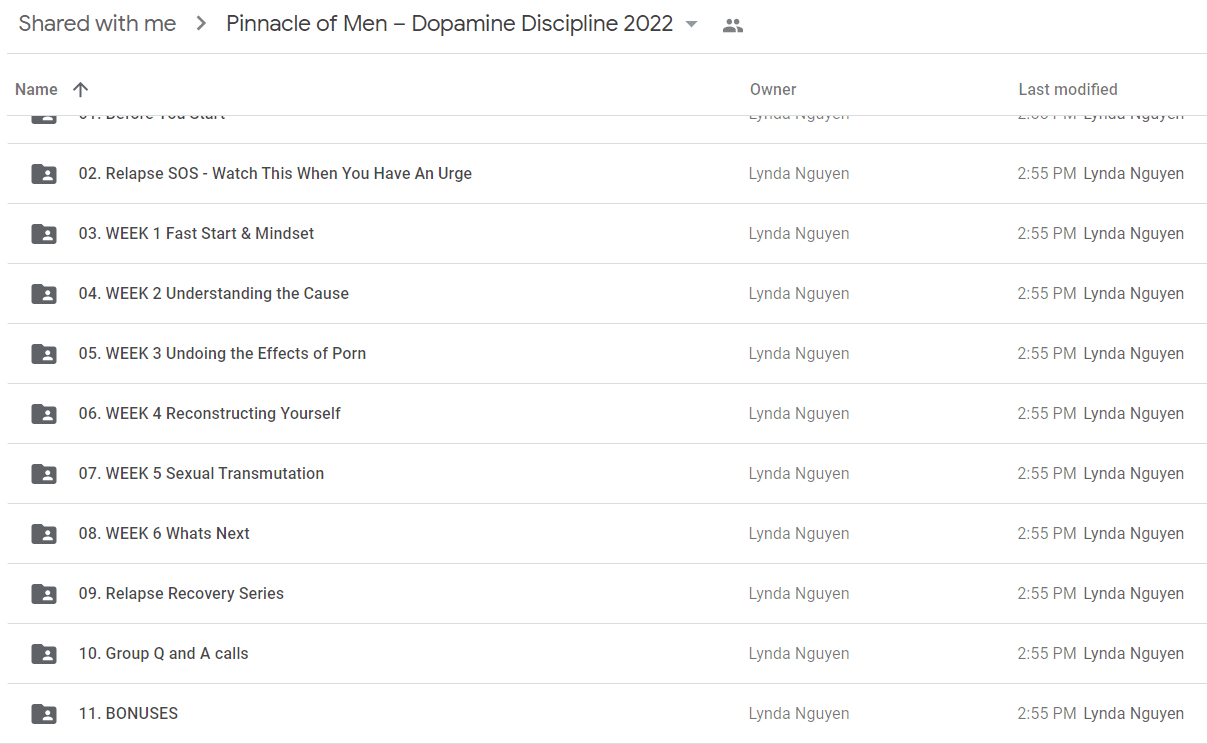Click folder icon beside WEEK 1 Fast Start
Image resolution: width=1207 pixels, height=744 pixels.
click(44, 234)
